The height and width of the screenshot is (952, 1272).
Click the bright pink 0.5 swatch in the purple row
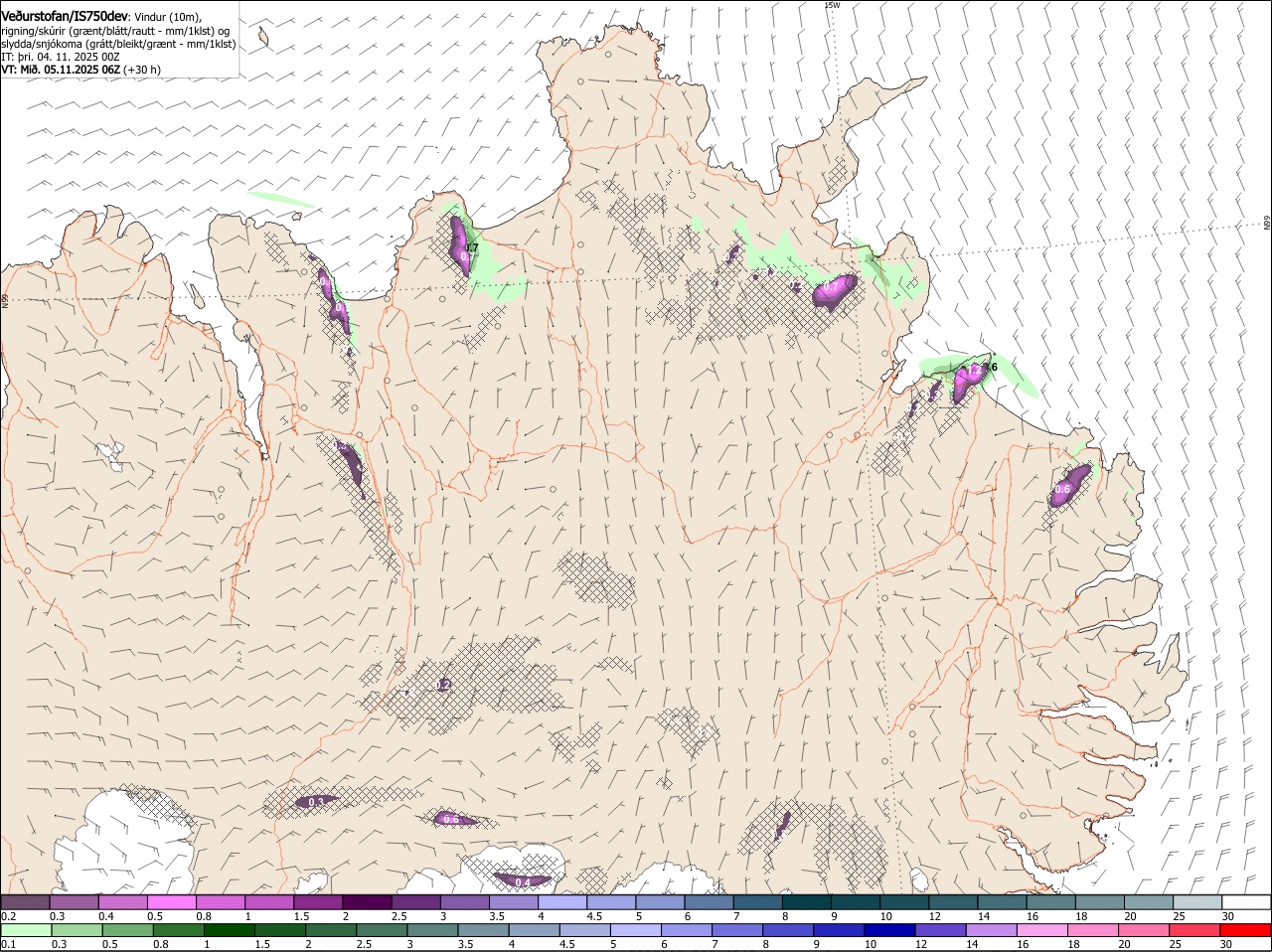[x=172, y=901]
